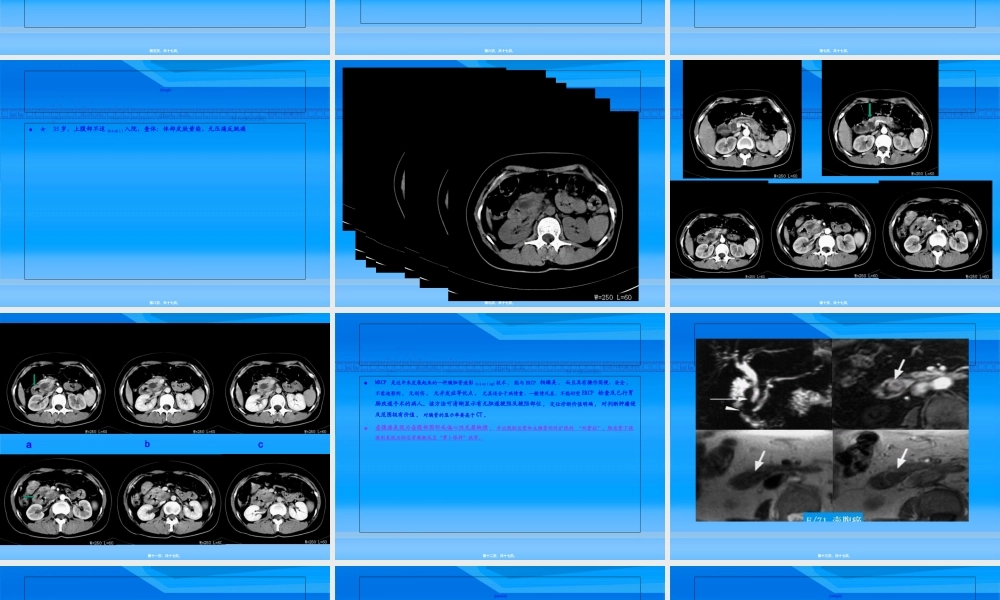Click bottom-middle CT scan in five-scan slide
1000x600 pixels.
(822, 233)
